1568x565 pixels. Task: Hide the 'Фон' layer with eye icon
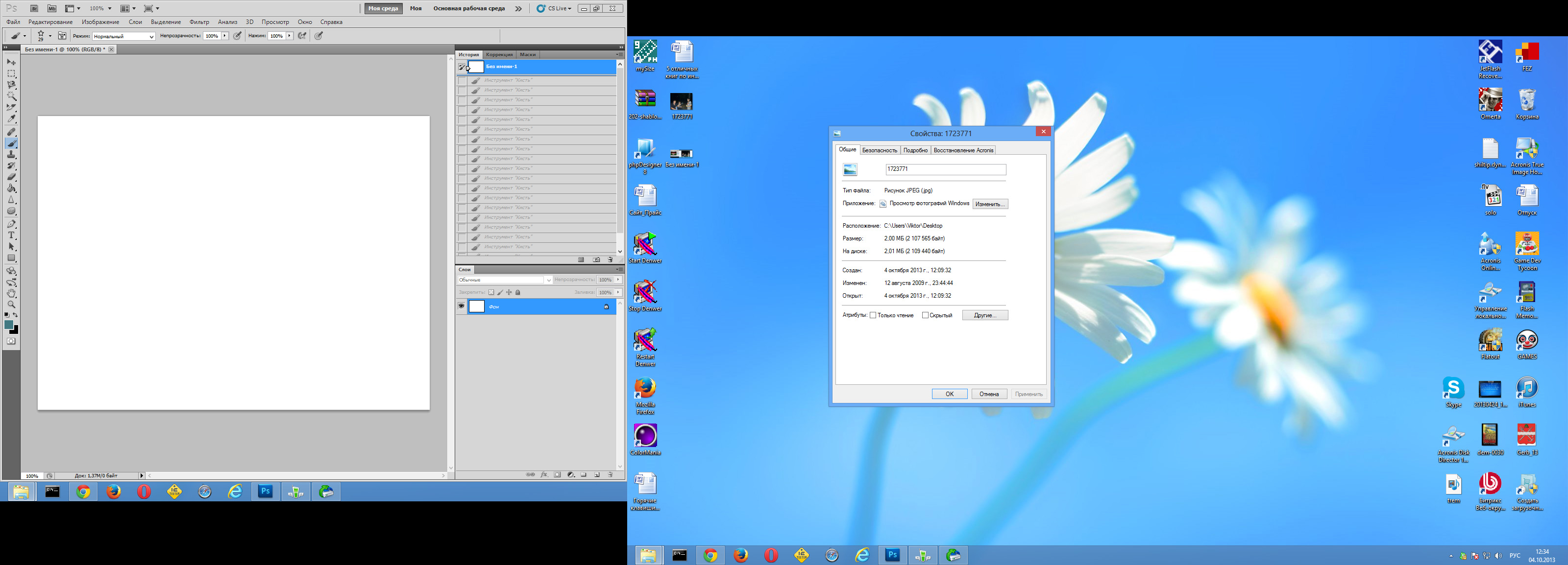[462, 306]
